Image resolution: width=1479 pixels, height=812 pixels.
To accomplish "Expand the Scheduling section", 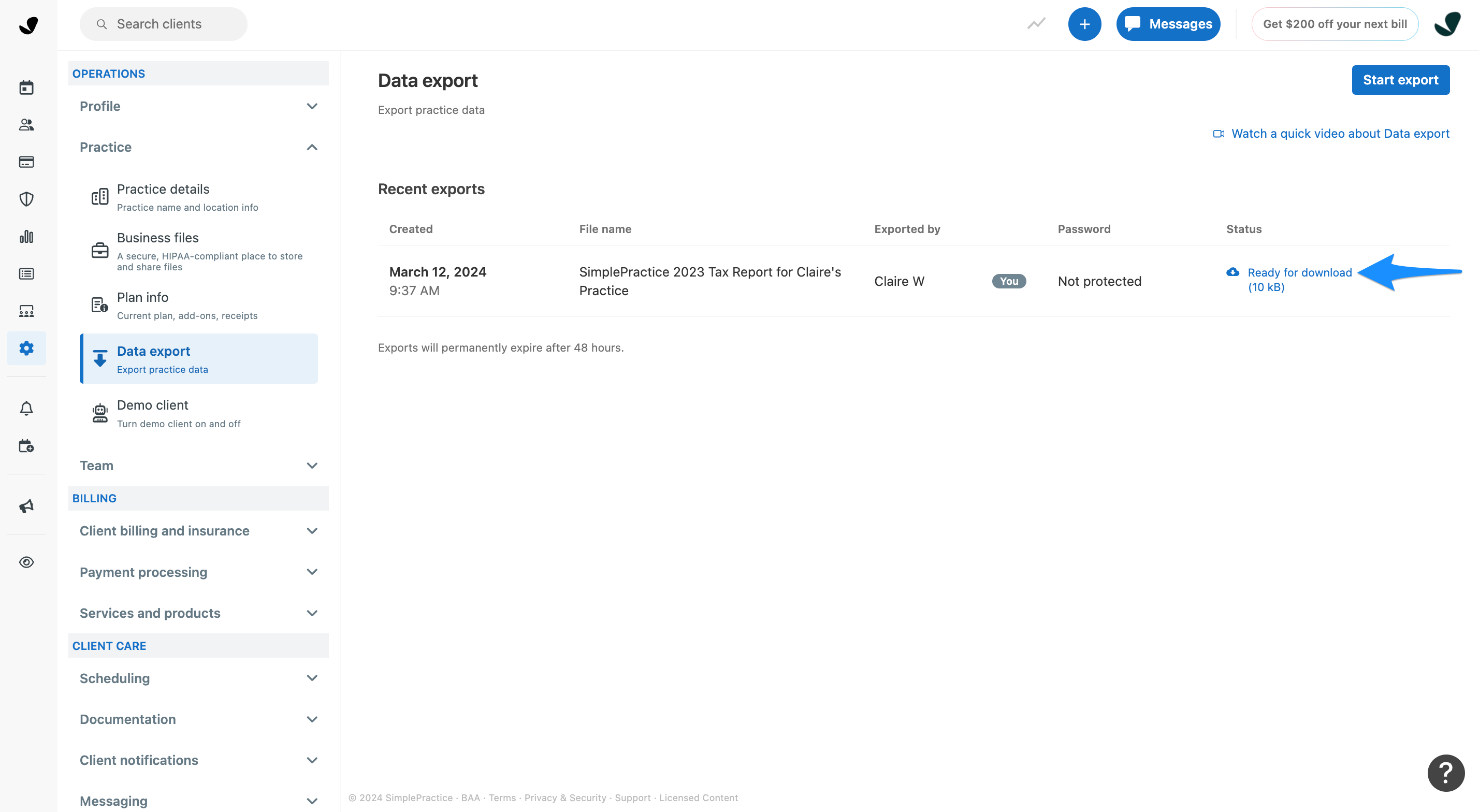I will (x=199, y=678).
